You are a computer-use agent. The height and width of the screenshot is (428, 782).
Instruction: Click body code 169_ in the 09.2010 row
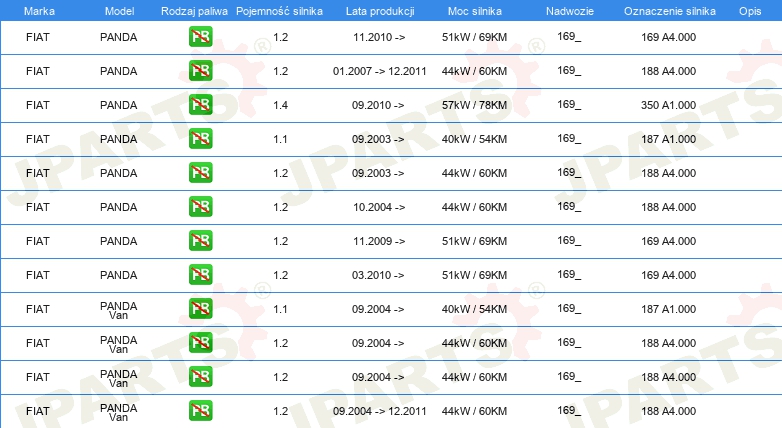pyautogui.click(x=569, y=104)
